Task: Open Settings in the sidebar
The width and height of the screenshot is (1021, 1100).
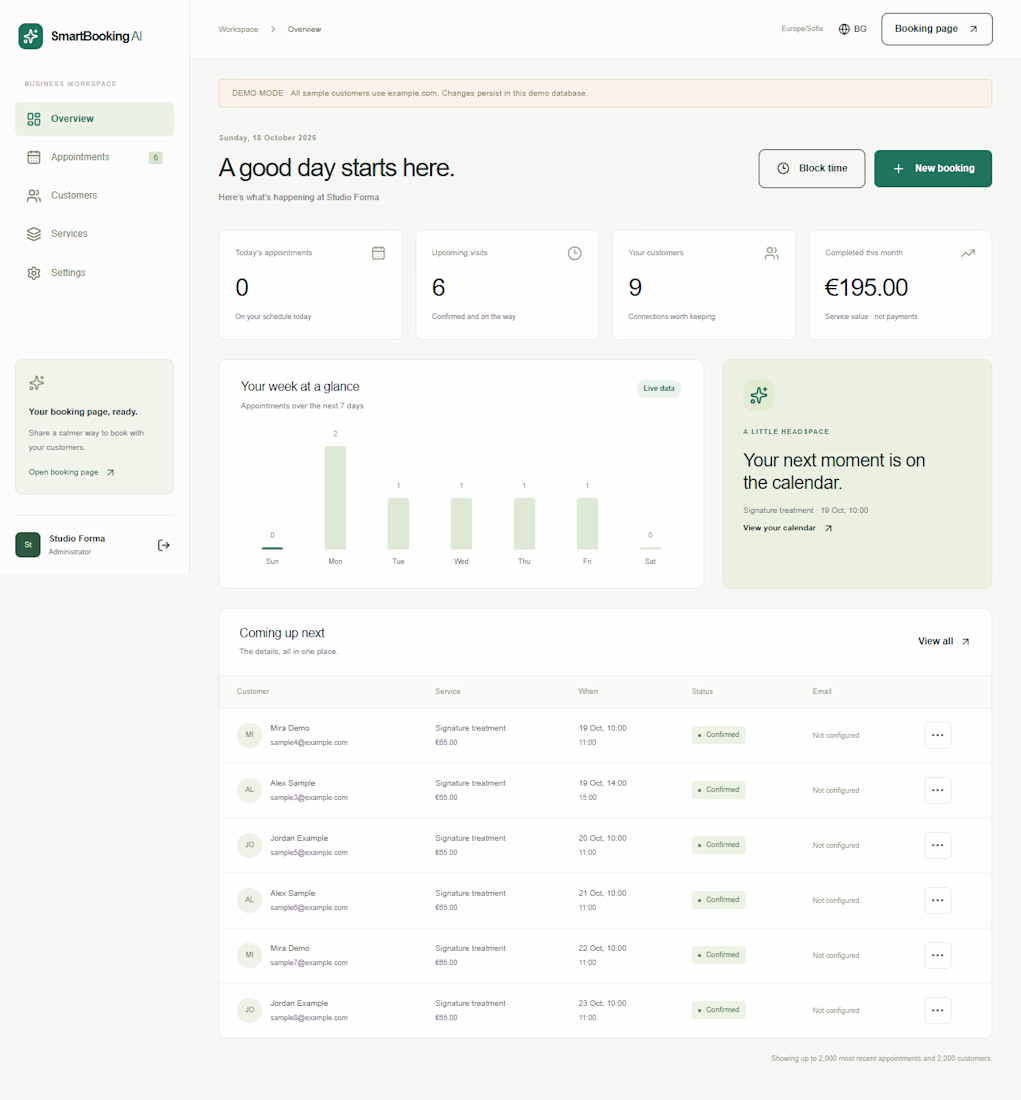Action: [94, 272]
